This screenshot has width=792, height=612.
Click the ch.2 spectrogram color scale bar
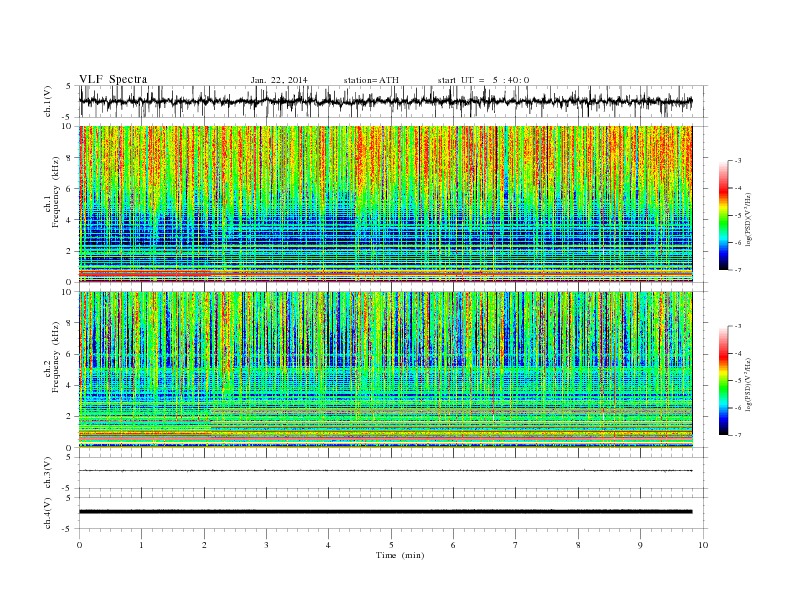point(723,380)
